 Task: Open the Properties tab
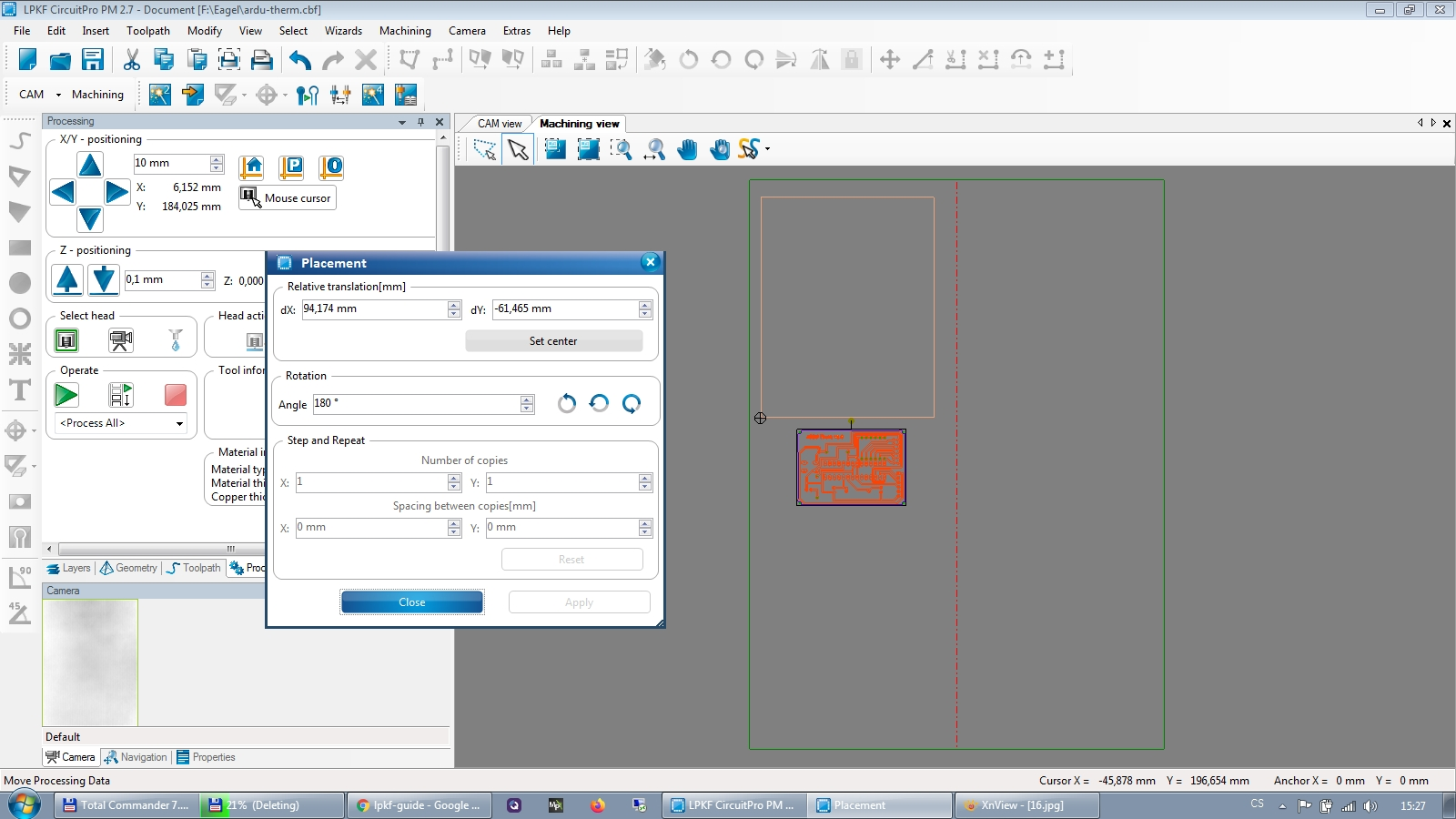click(x=206, y=757)
